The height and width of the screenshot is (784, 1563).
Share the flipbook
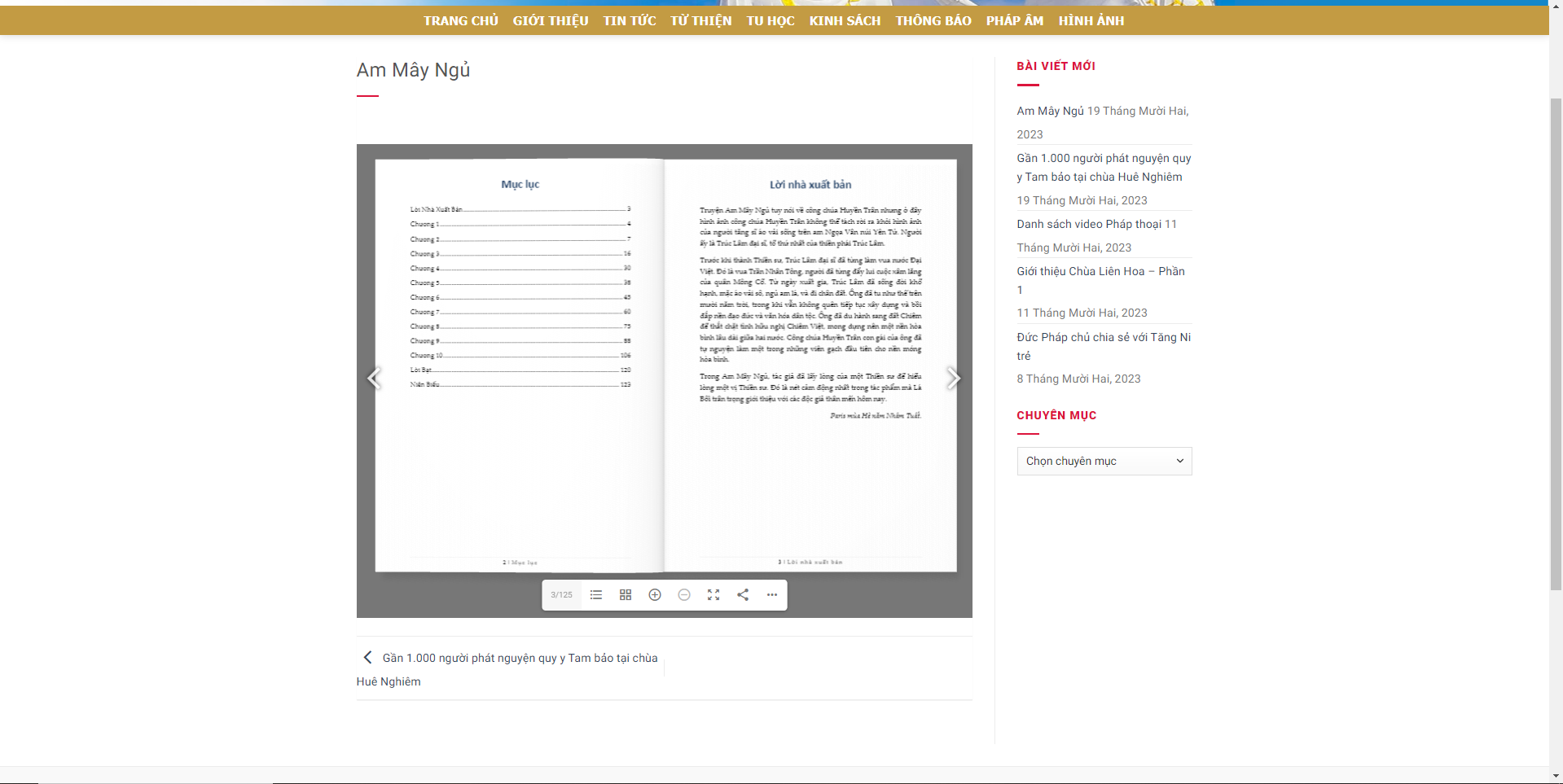pyautogui.click(x=743, y=595)
